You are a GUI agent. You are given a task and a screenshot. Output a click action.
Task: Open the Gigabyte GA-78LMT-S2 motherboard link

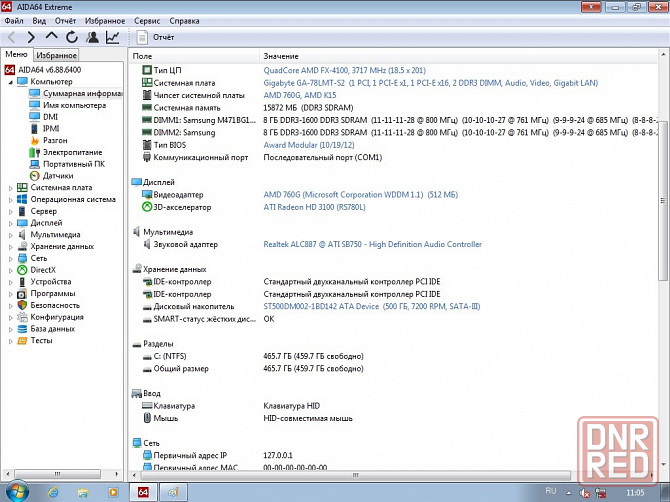(431, 83)
